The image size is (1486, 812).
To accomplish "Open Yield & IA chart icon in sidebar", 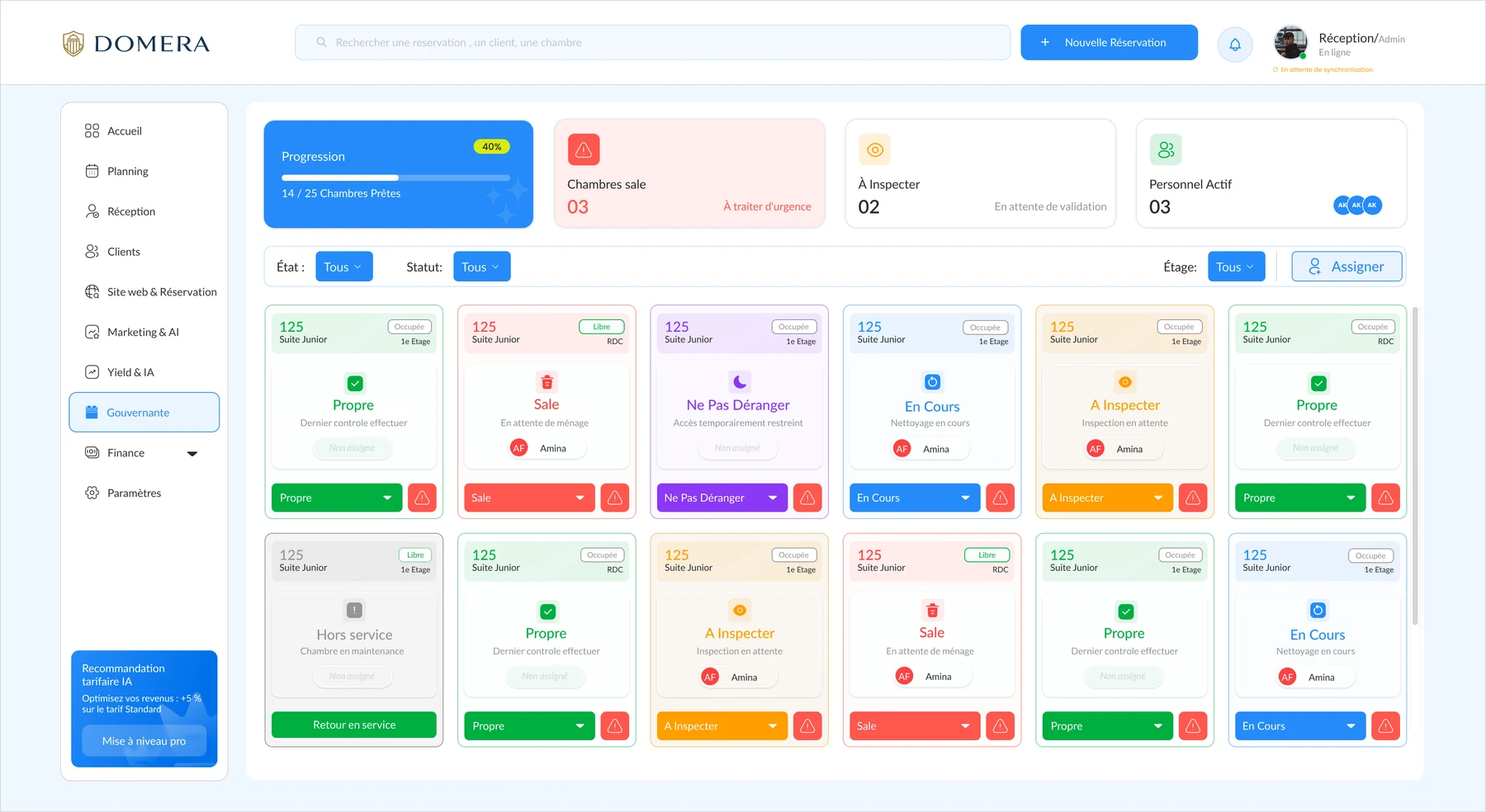I will (92, 372).
